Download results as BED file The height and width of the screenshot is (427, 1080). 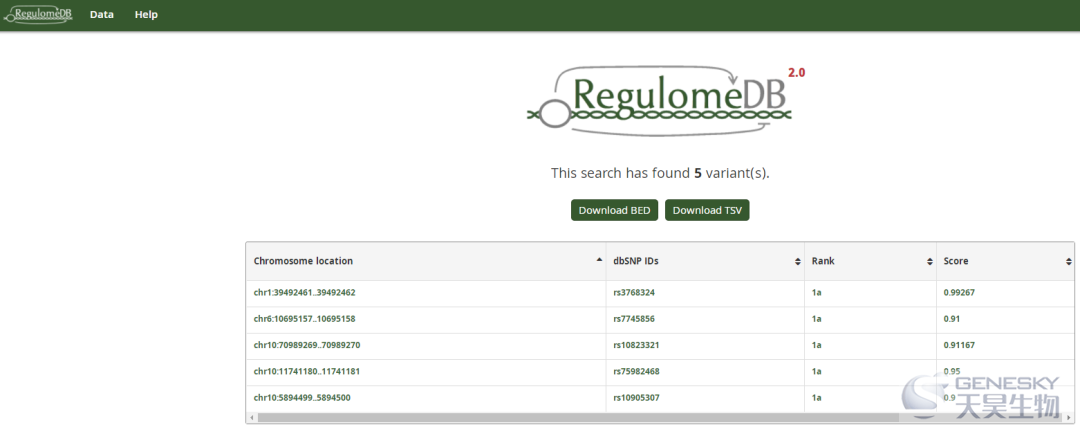point(614,210)
